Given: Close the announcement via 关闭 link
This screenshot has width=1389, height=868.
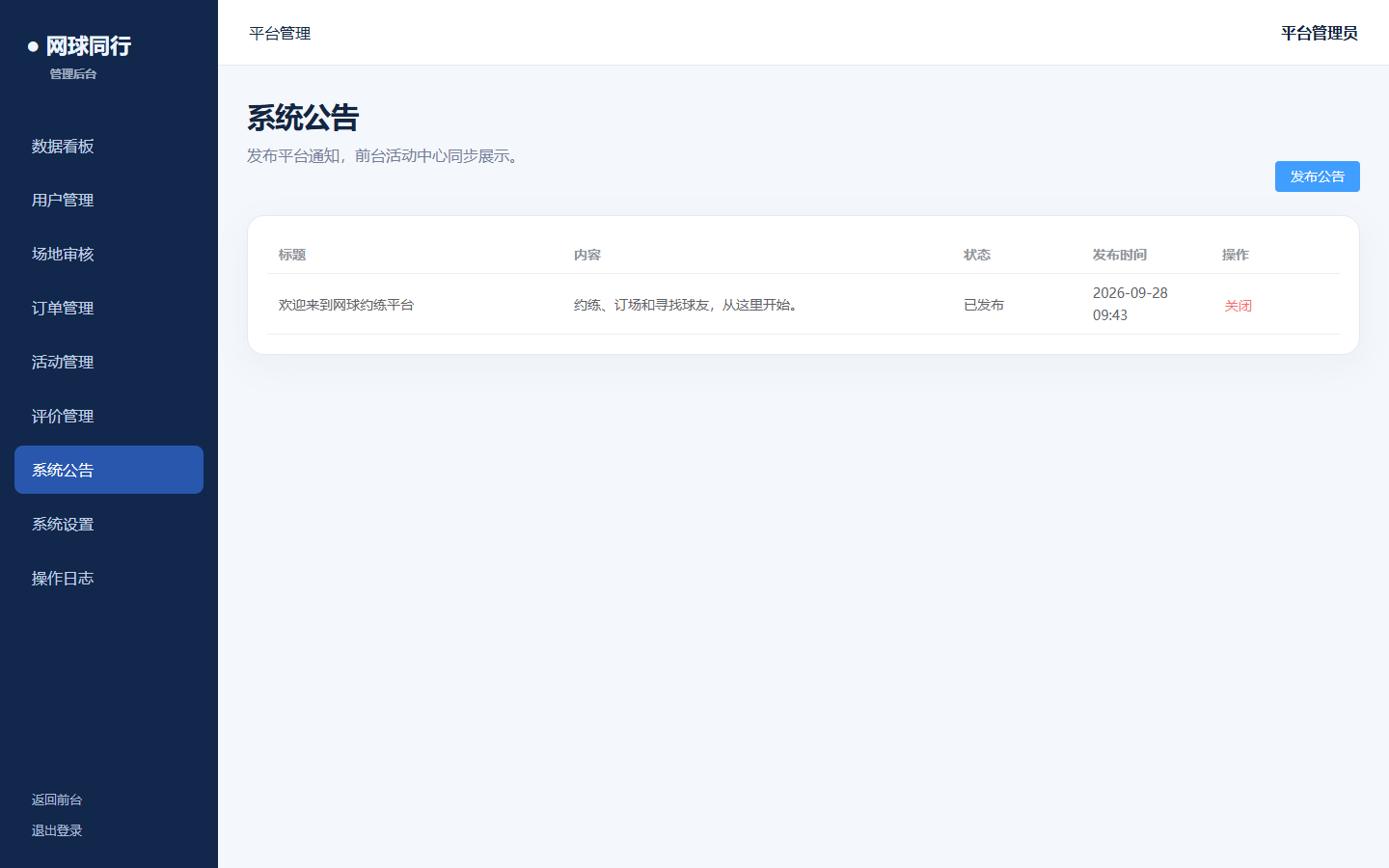Looking at the screenshot, I should point(1239,306).
